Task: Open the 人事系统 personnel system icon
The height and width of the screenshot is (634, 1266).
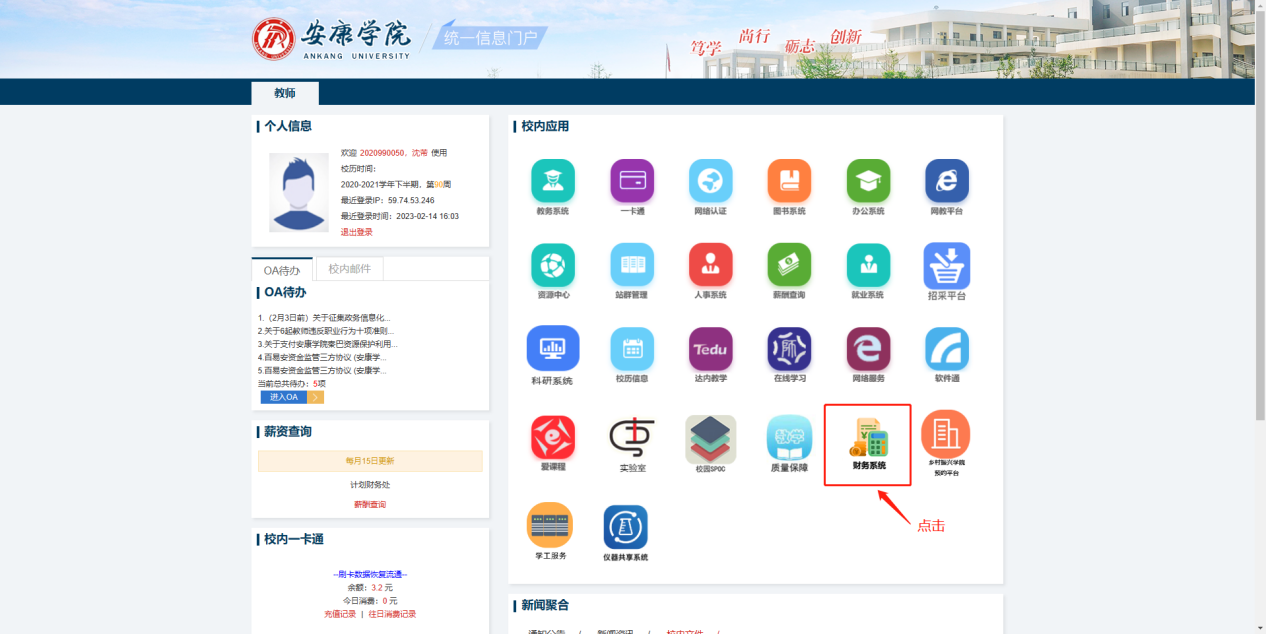Action: pos(710,265)
